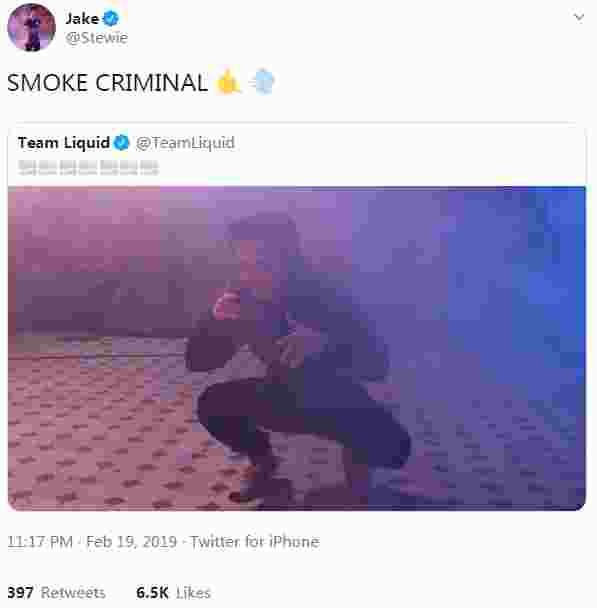Click the smoke puff emoji in the tweet

263,81
